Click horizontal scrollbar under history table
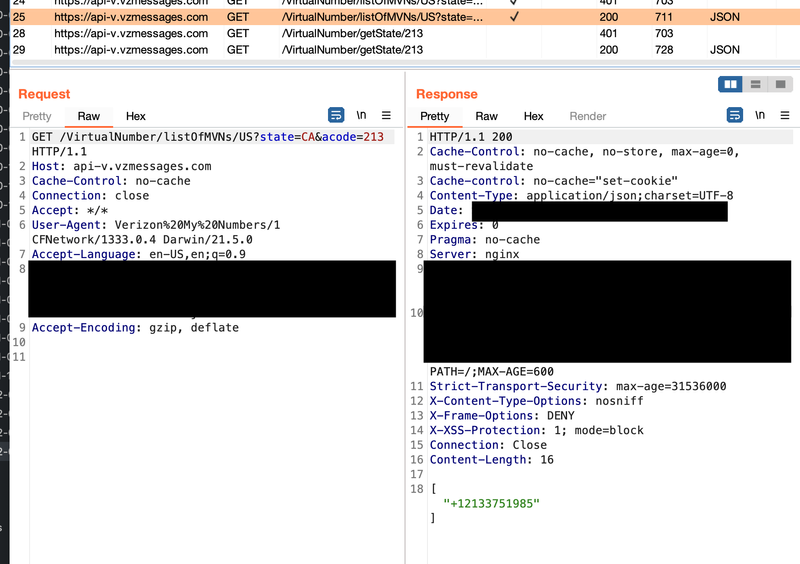Screen dimensions: 800x564 point(405,62)
